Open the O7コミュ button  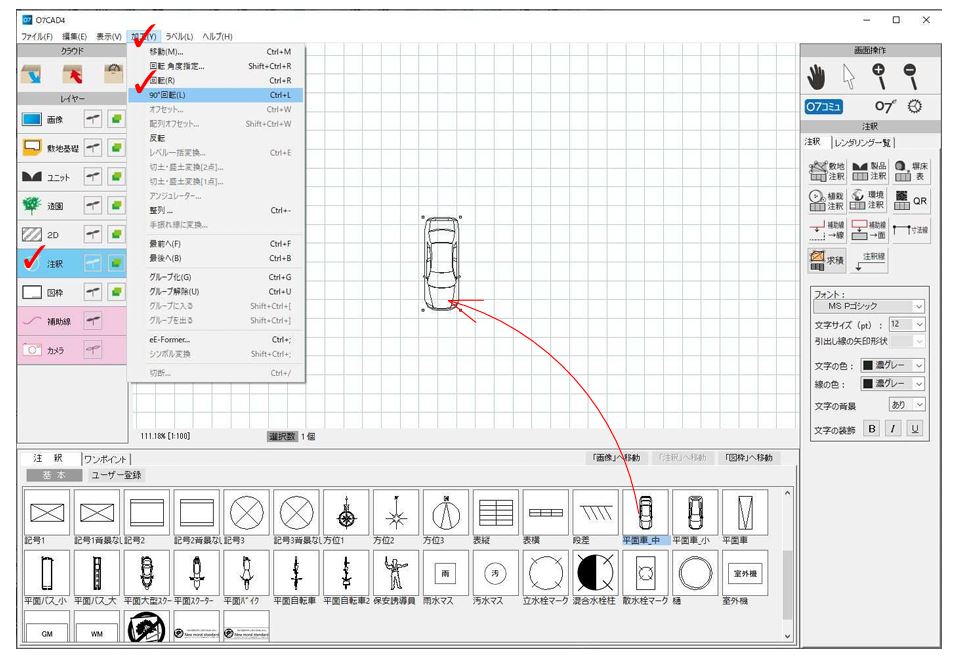[x=823, y=107]
